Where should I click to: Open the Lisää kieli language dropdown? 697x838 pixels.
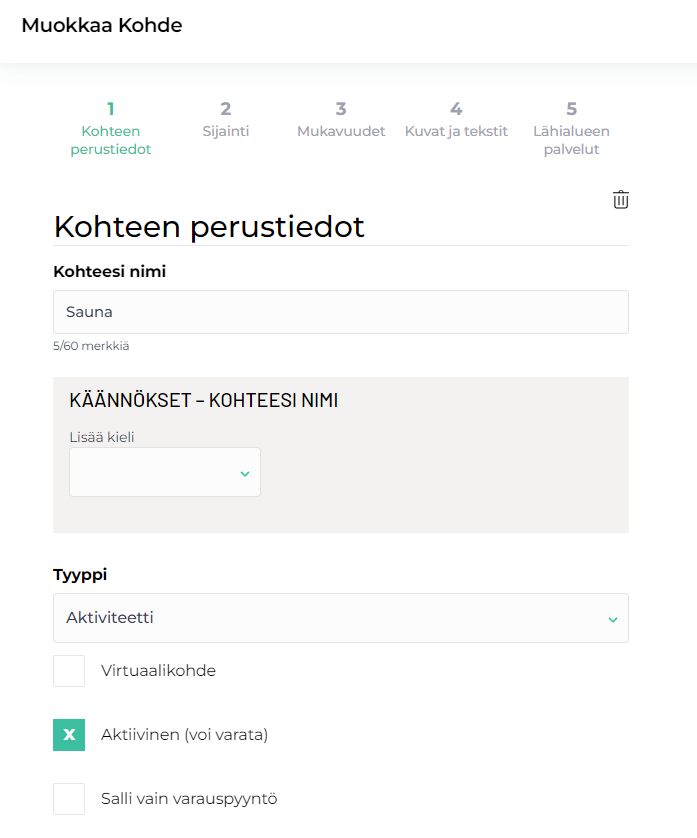(164, 472)
